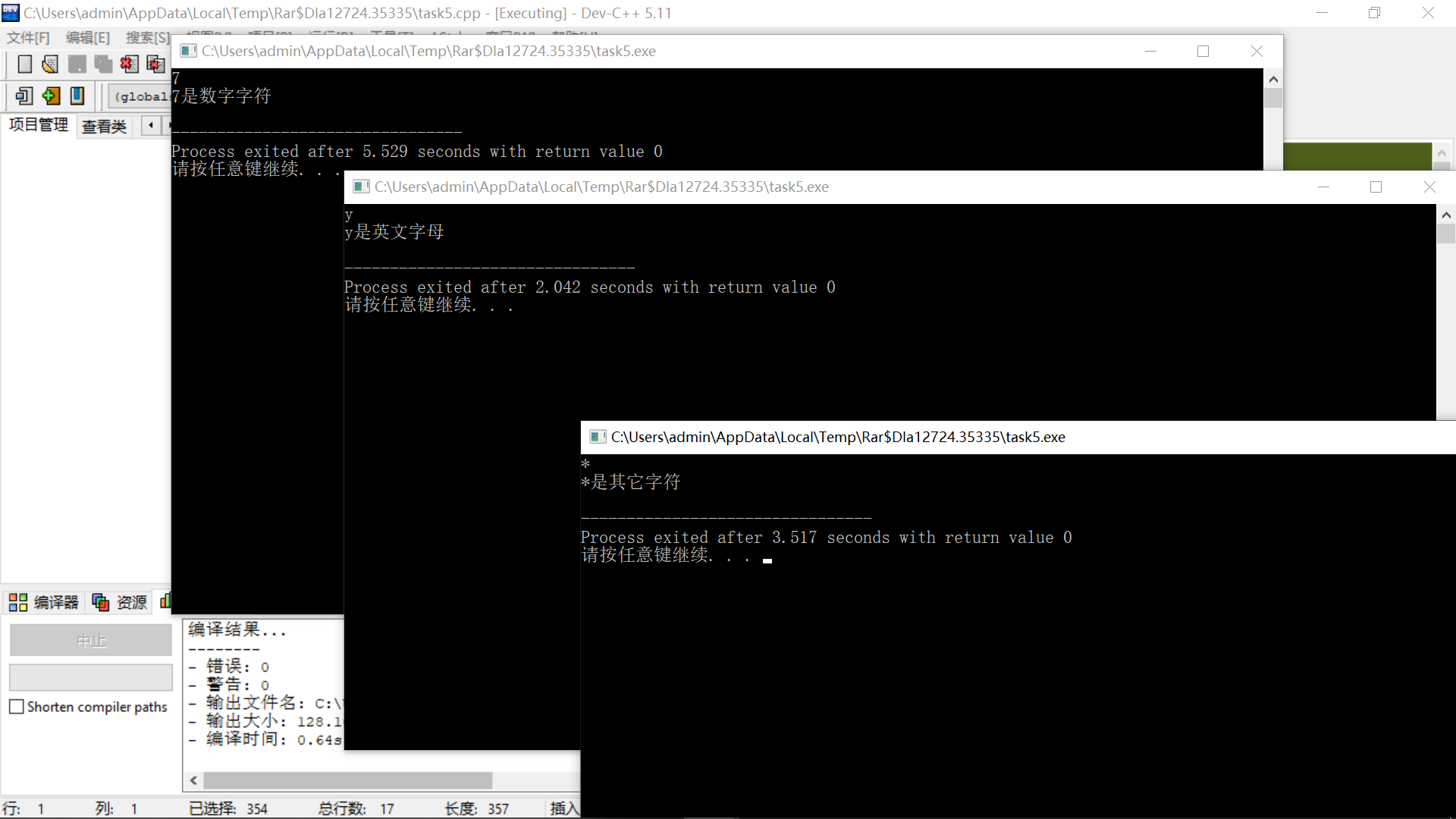The image size is (1456, 819).
Task: Switch to the 查看类 tab
Action: (x=104, y=127)
